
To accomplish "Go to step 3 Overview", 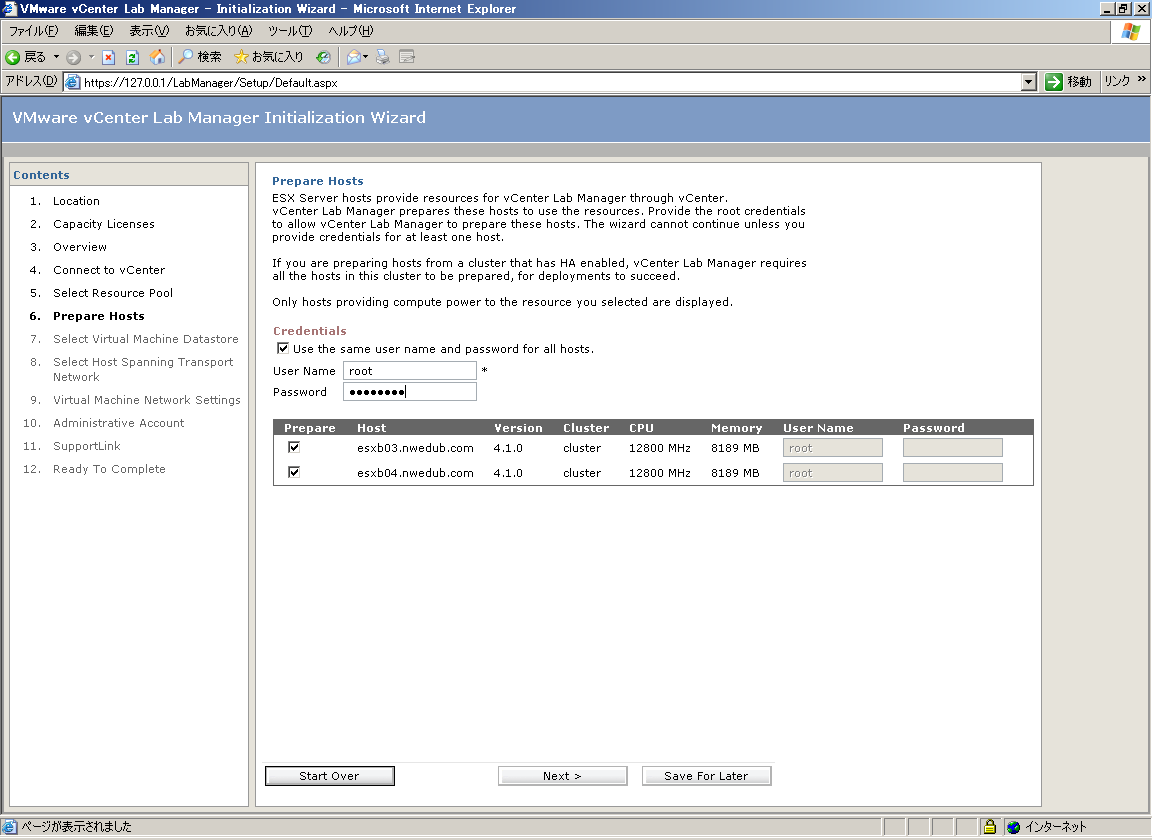I will point(80,247).
